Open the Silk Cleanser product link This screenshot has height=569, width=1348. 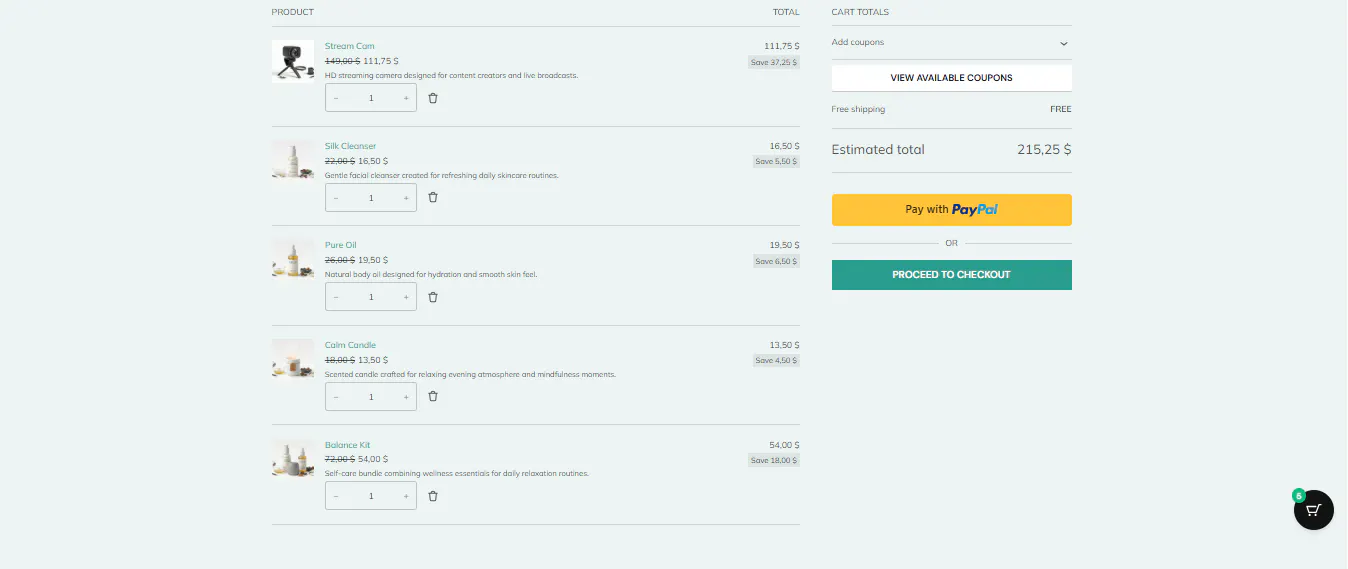point(351,146)
